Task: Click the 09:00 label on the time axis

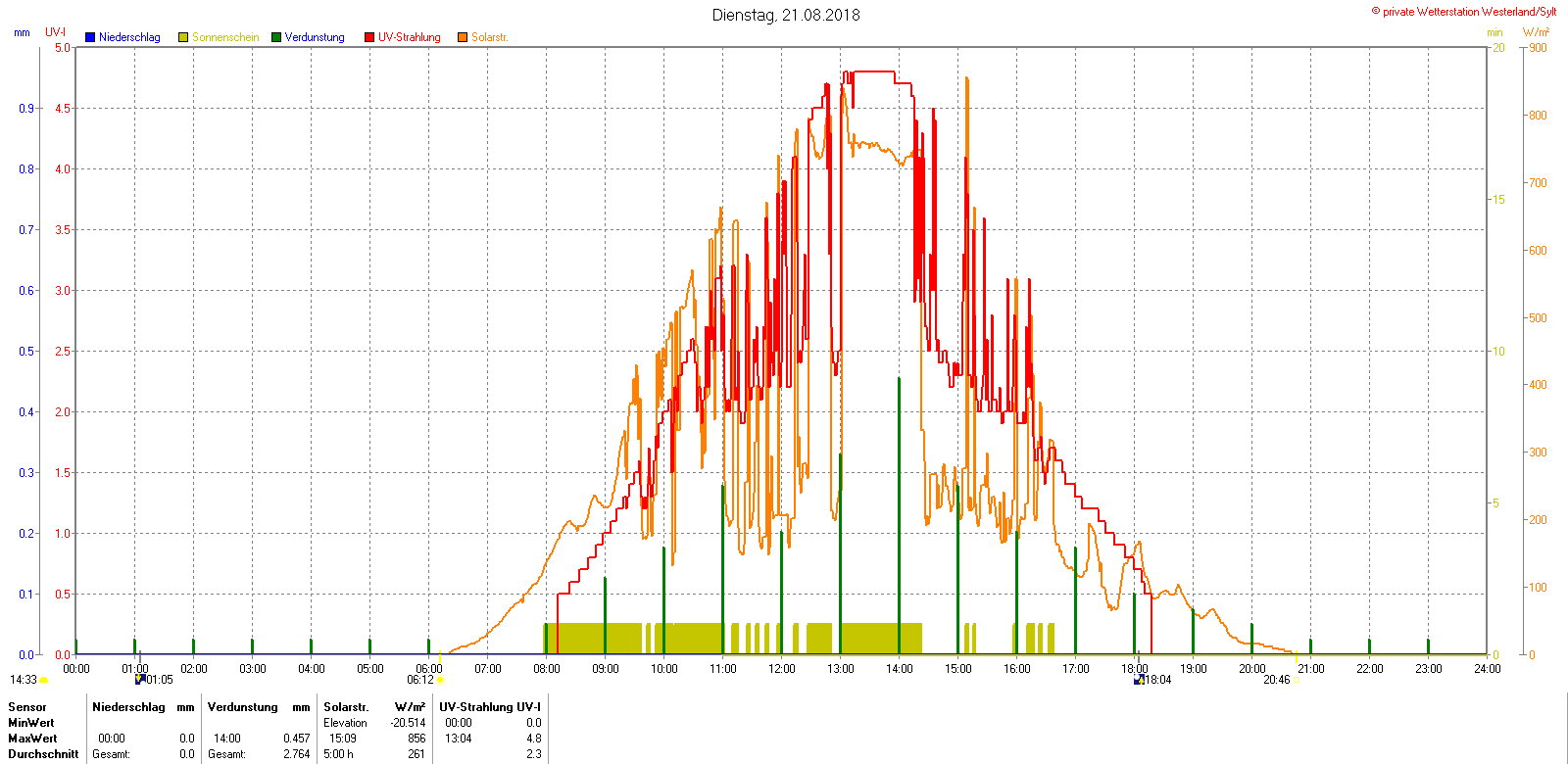Action: pos(606,669)
